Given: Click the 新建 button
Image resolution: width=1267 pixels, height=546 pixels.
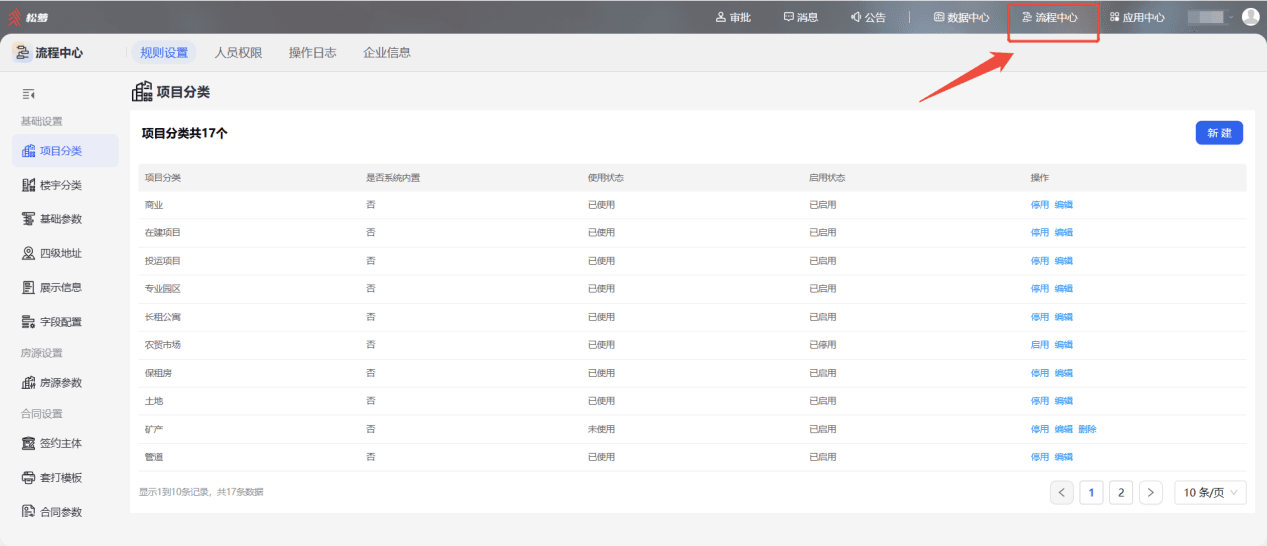Looking at the screenshot, I should coord(1219,133).
